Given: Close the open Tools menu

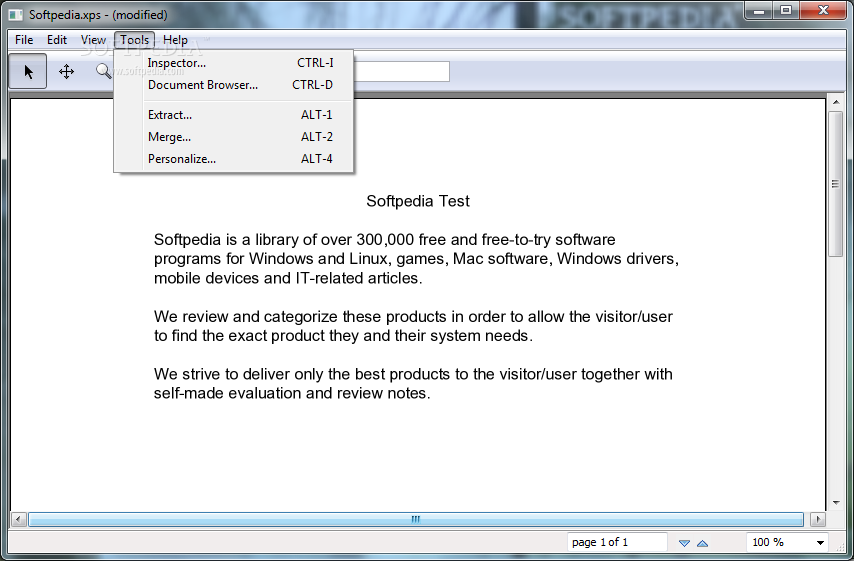Looking at the screenshot, I should tap(135, 40).
